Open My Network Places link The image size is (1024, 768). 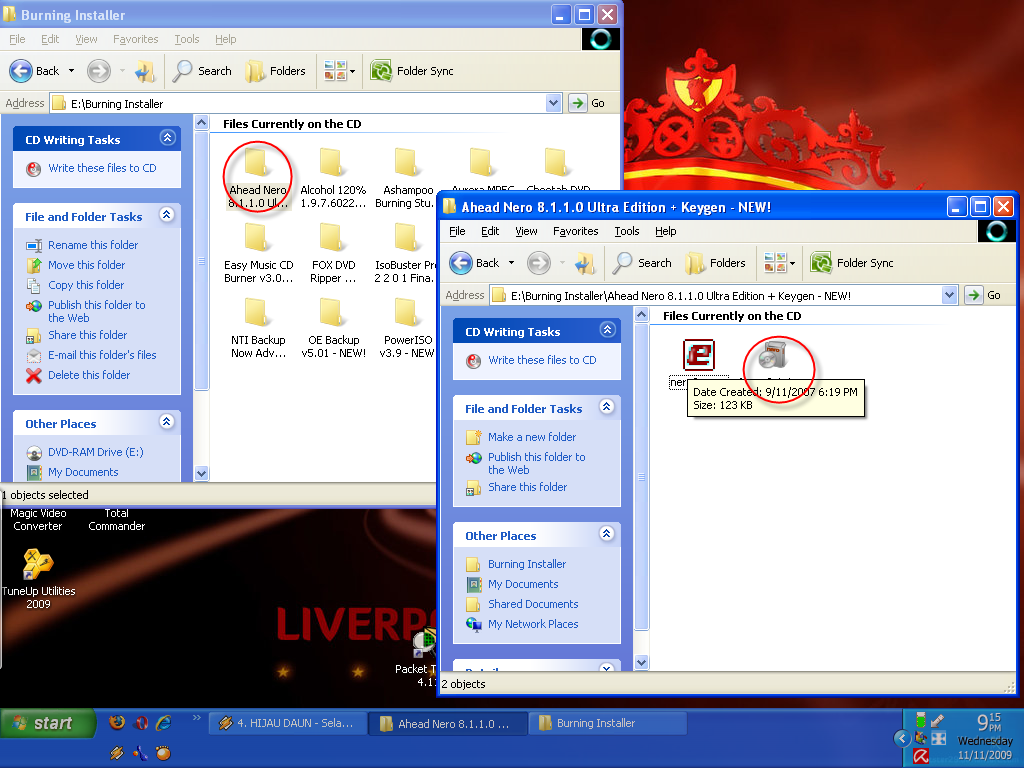(x=533, y=624)
